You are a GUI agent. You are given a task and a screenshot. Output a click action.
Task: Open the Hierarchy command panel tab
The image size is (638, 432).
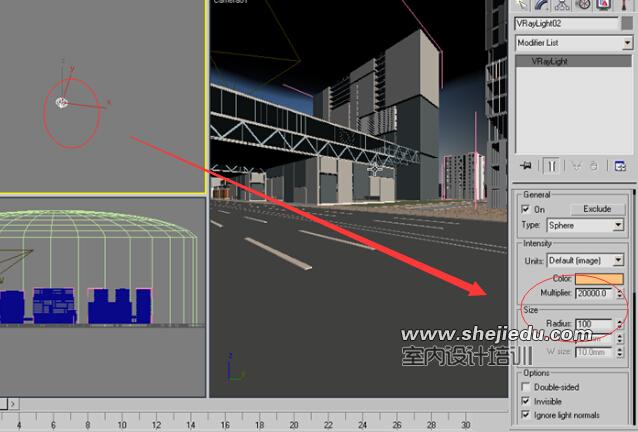point(562,5)
